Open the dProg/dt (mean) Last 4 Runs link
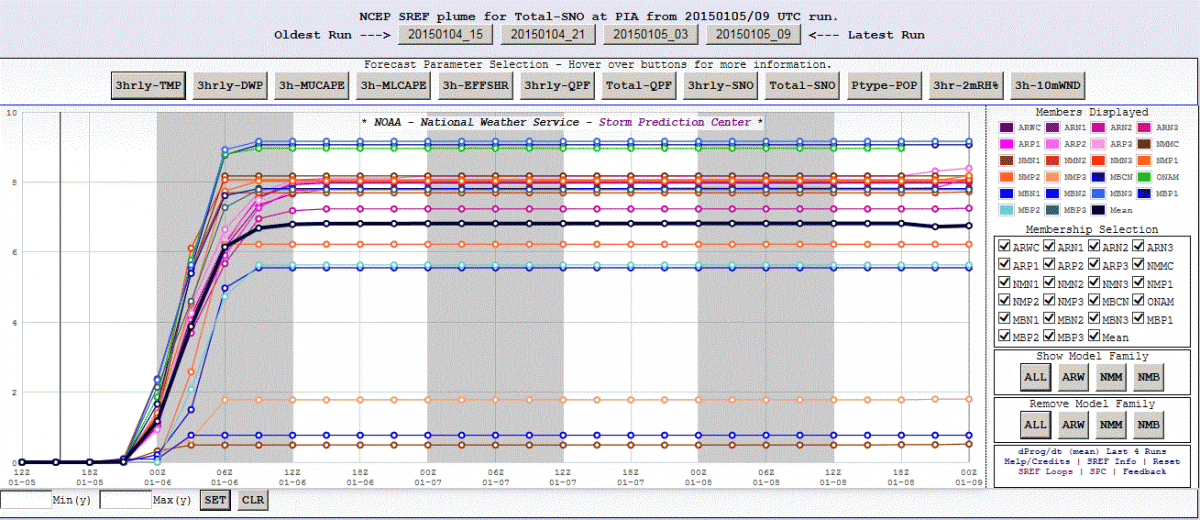The width and height of the screenshot is (1200, 520). (1093, 452)
